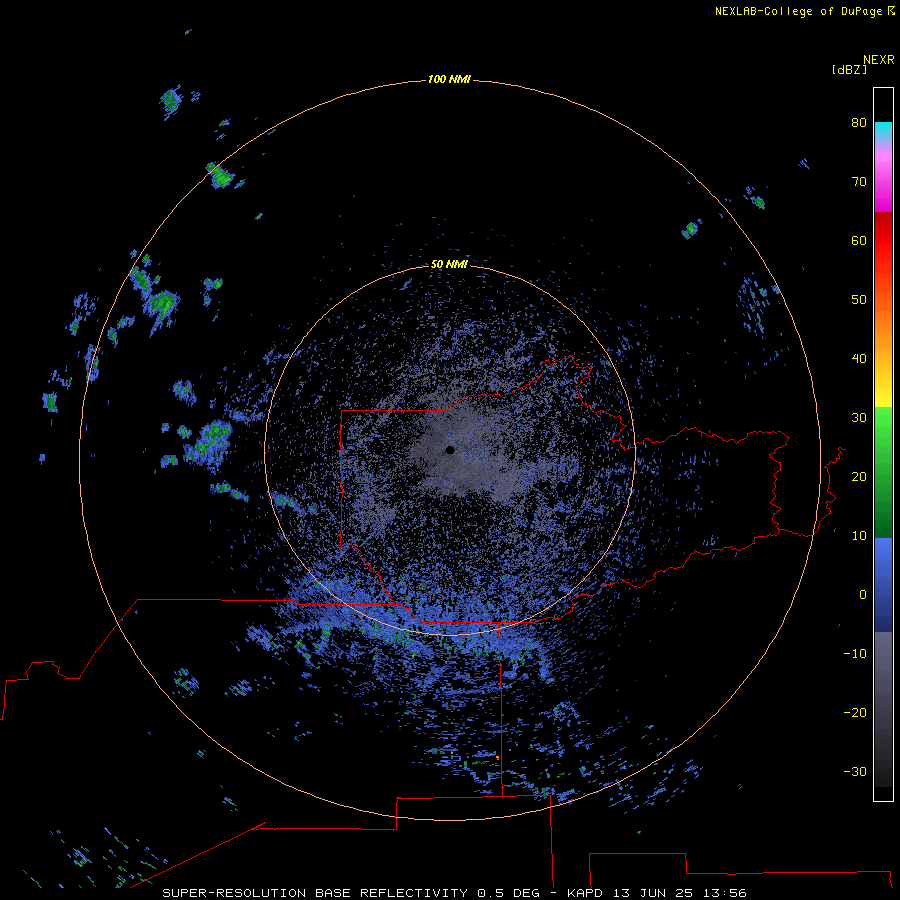Click the cyan top segment of color bar

coord(883,131)
